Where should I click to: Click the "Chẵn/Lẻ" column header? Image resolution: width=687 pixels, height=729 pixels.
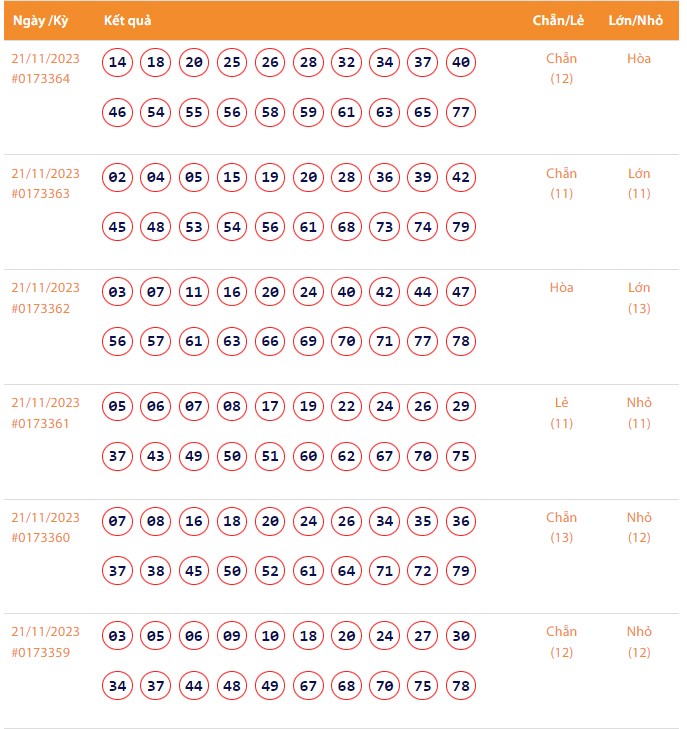click(x=561, y=21)
